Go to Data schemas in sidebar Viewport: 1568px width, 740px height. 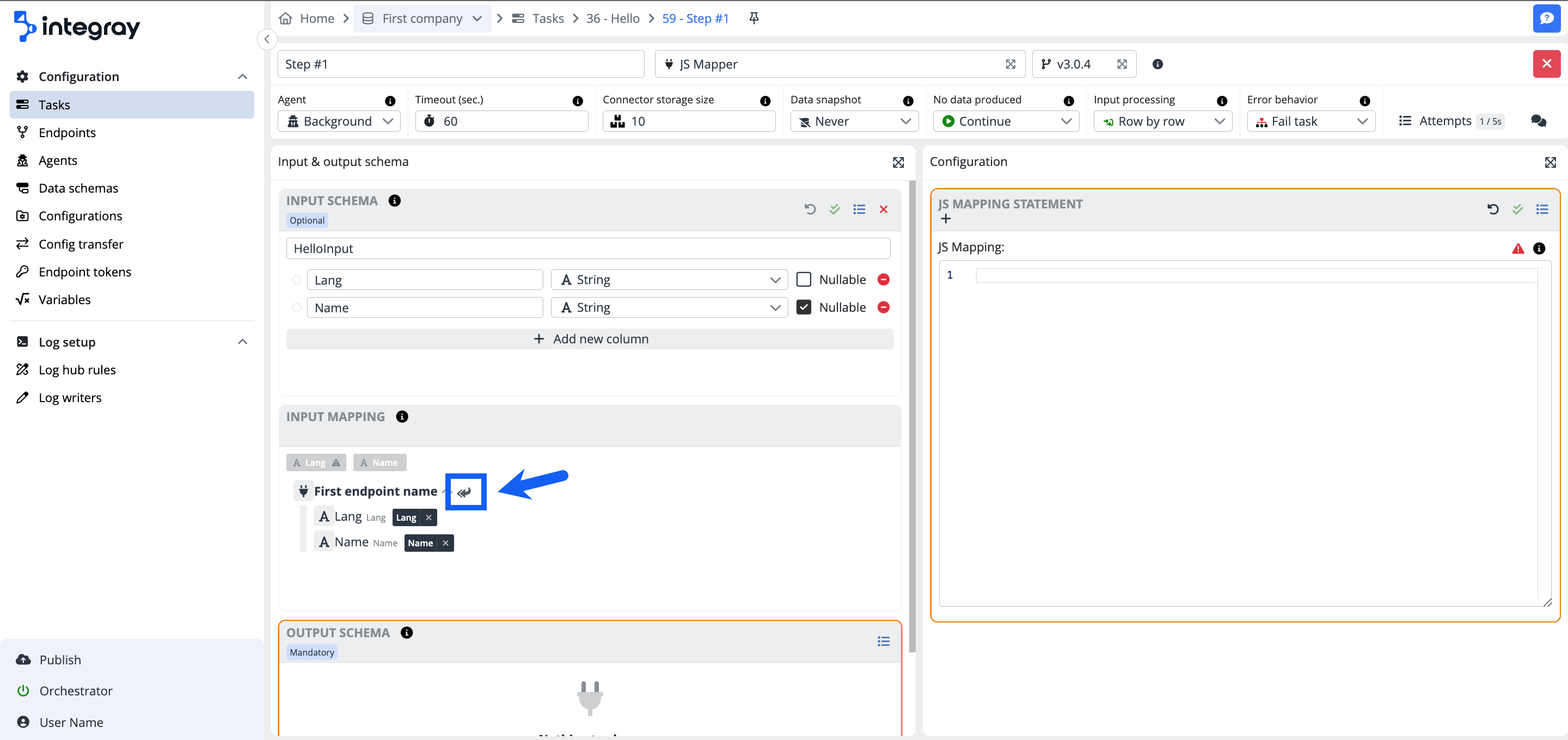(x=78, y=188)
